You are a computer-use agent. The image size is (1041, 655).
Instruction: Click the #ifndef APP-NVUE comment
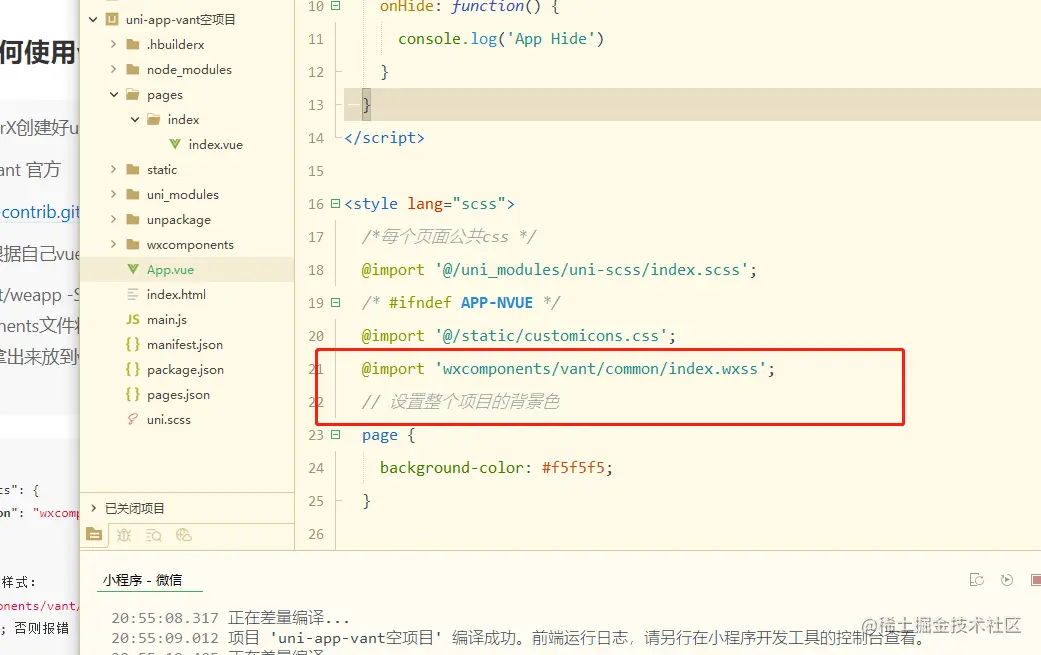(x=461, y=303)
